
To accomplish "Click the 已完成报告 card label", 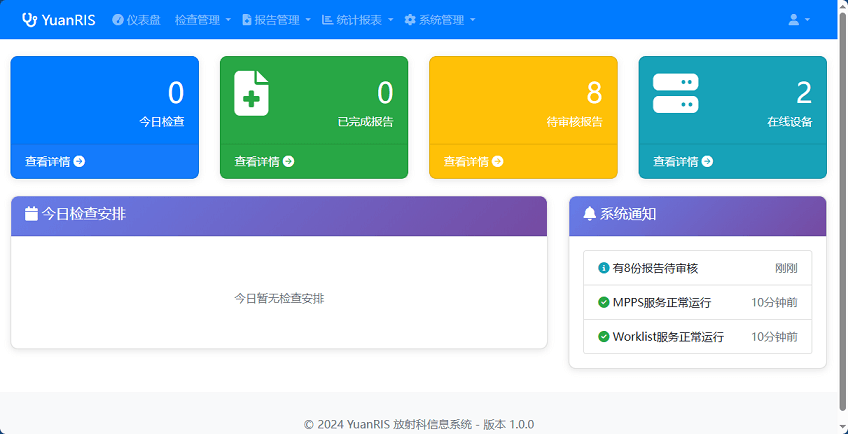I will tap(366, 122).
